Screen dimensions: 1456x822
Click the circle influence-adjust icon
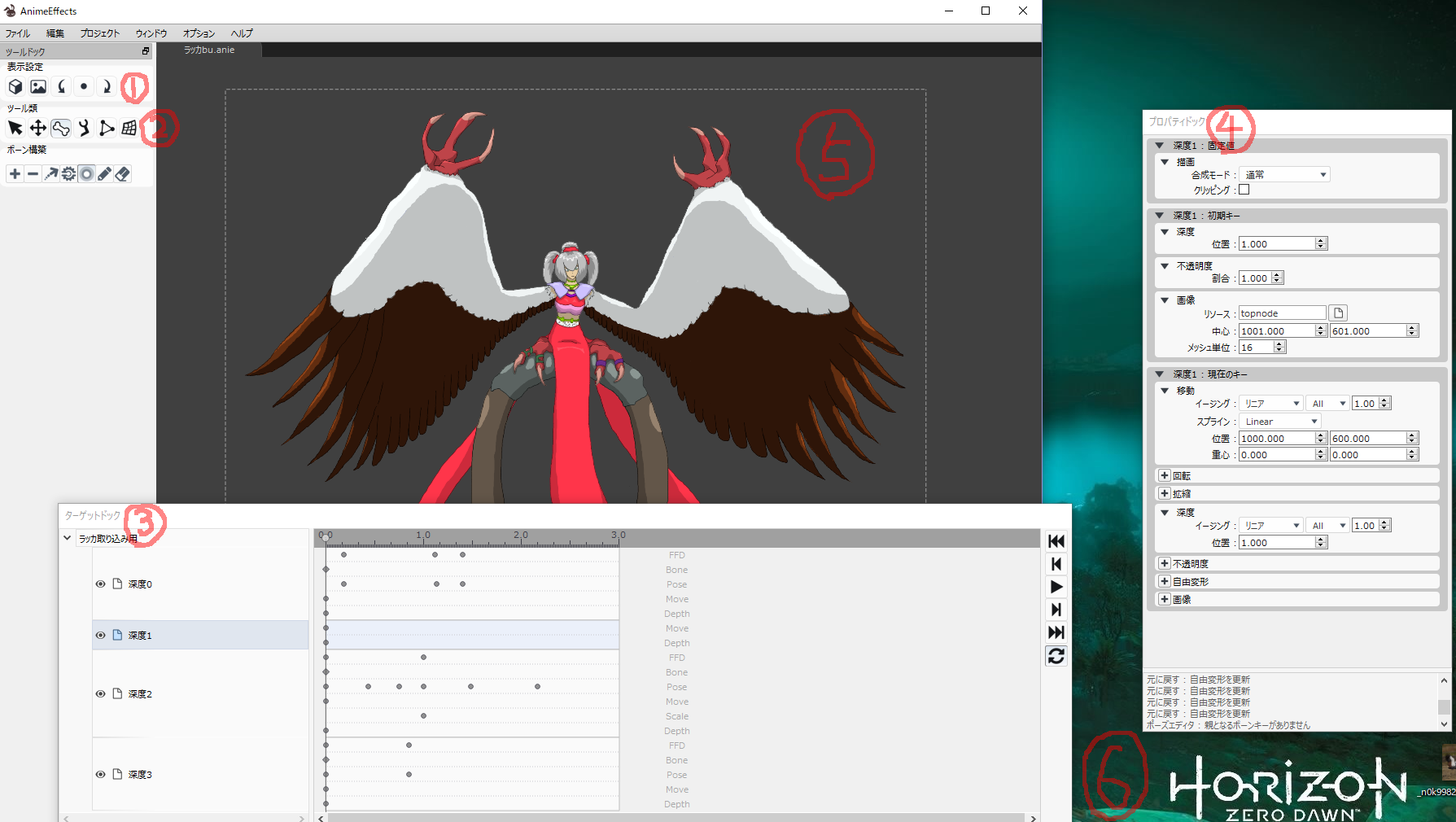coord(86,173)
